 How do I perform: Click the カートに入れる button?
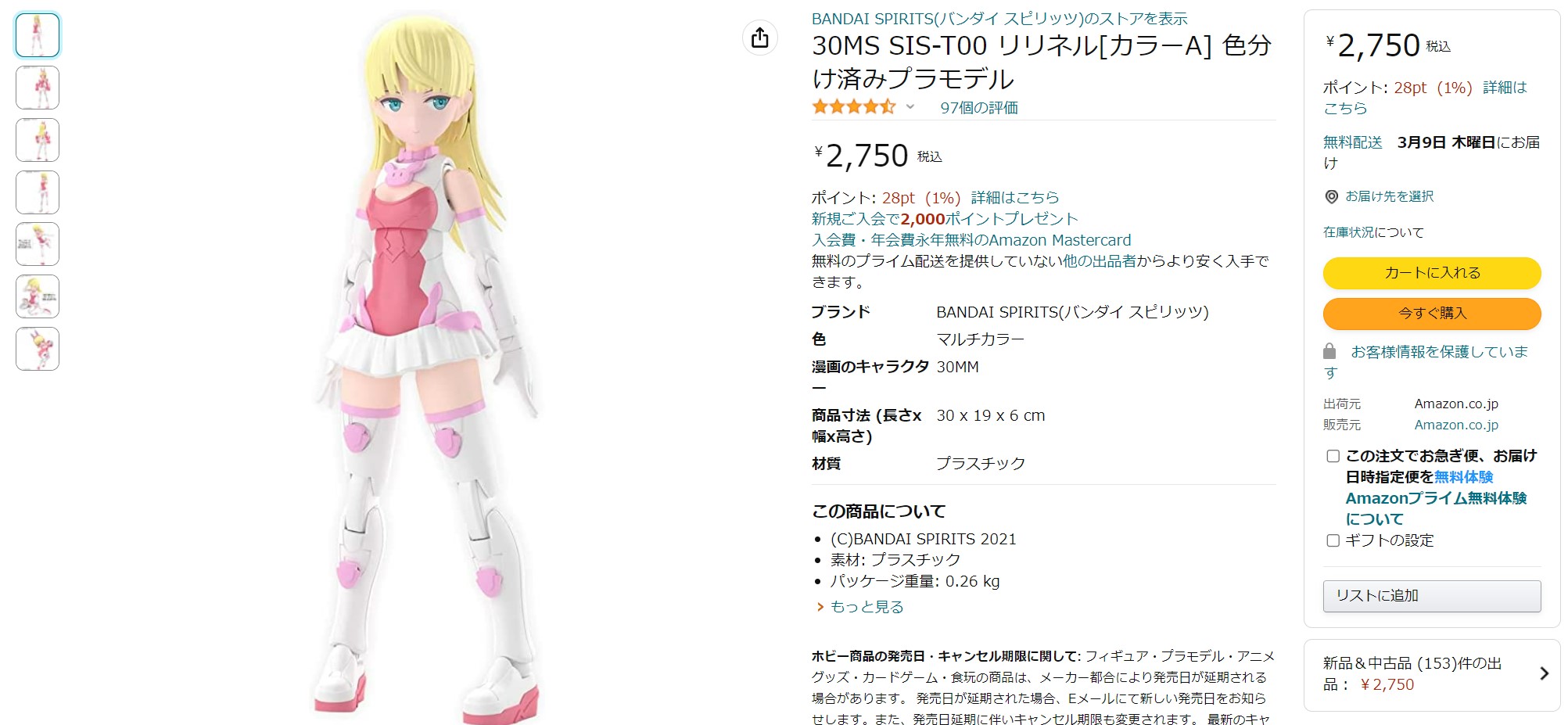tap(1431, 273)
